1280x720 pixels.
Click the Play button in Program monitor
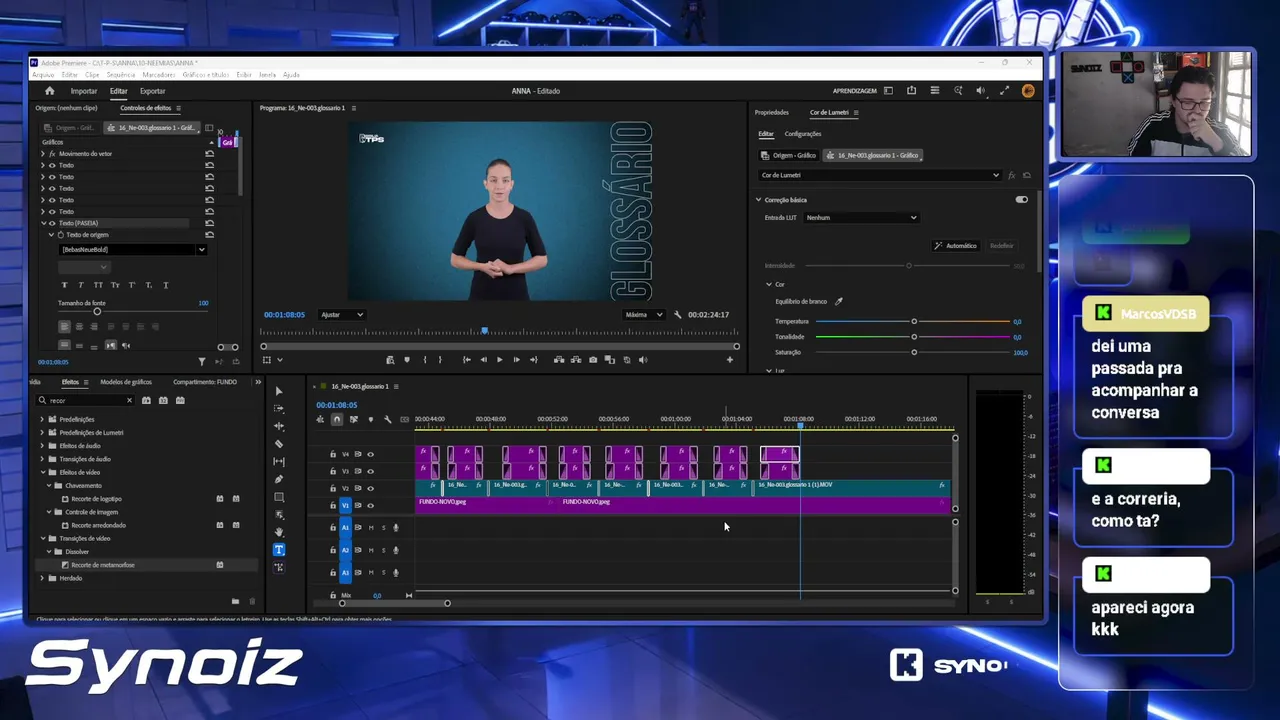point(499,360)
